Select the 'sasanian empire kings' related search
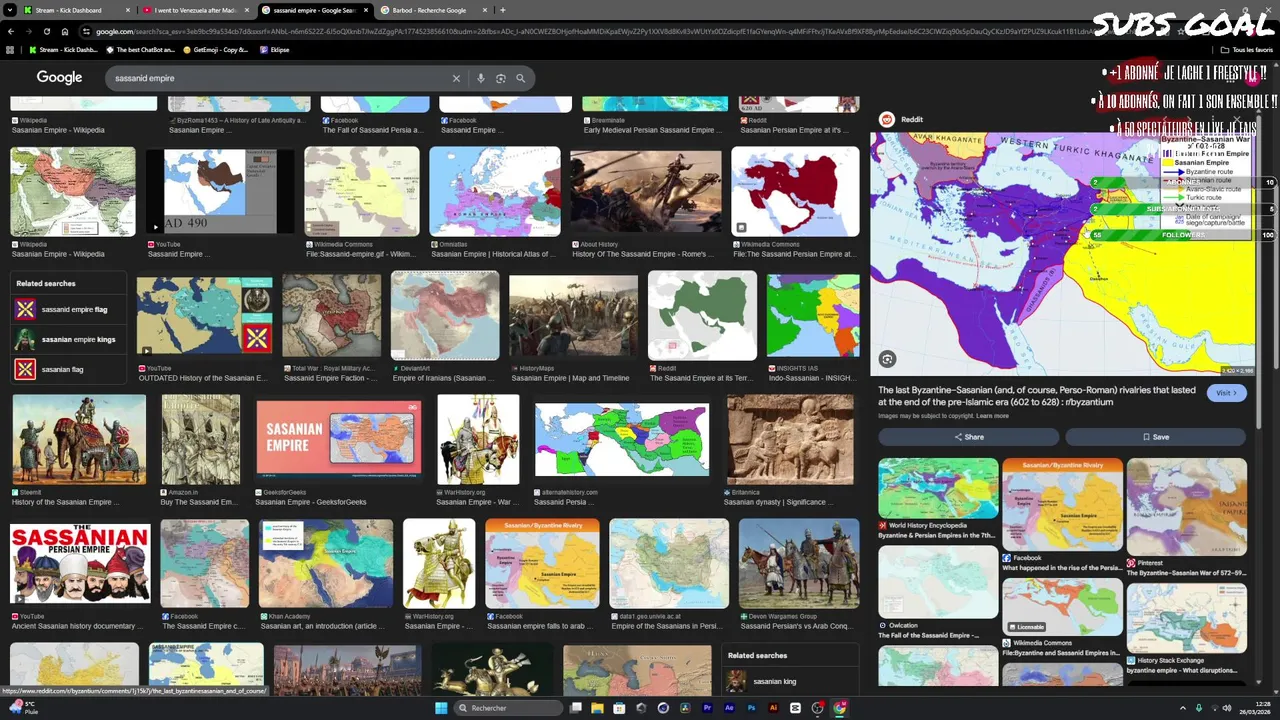 pyautogui.click(x=68, y=340)
